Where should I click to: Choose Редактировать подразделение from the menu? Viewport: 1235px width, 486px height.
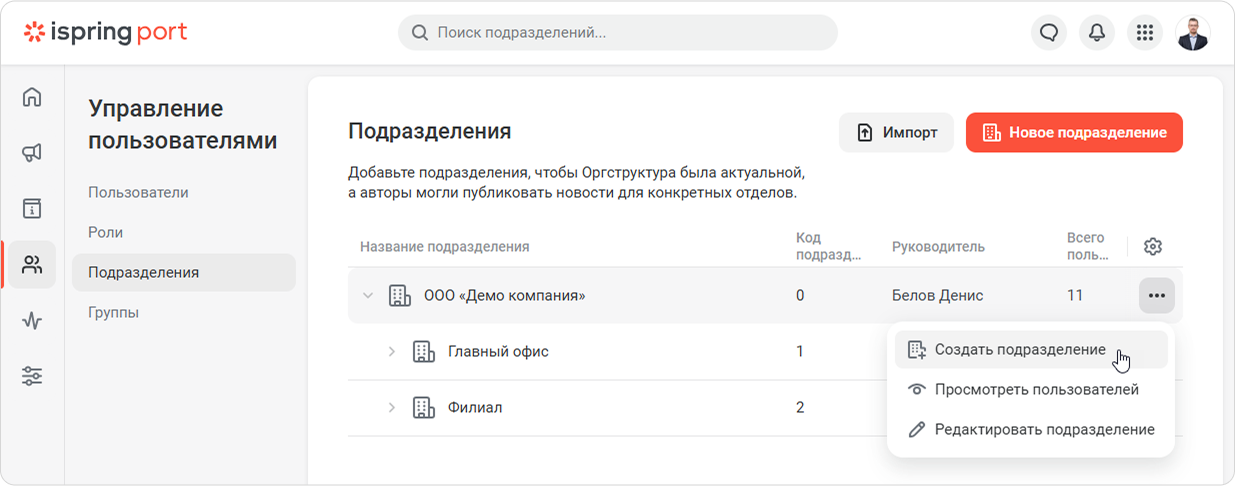(x=1031, y=430)
